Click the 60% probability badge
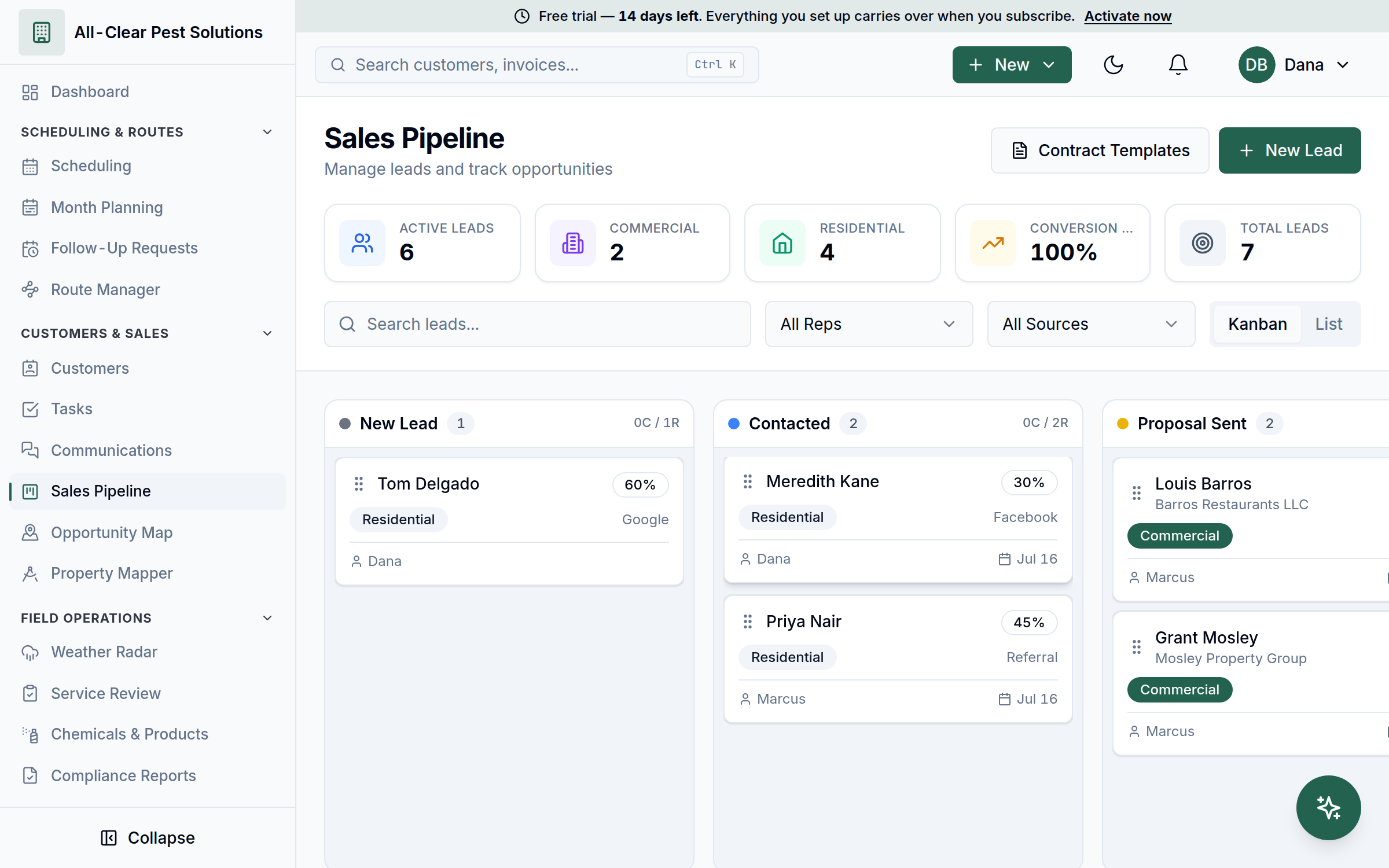 [x=640, y=485]
